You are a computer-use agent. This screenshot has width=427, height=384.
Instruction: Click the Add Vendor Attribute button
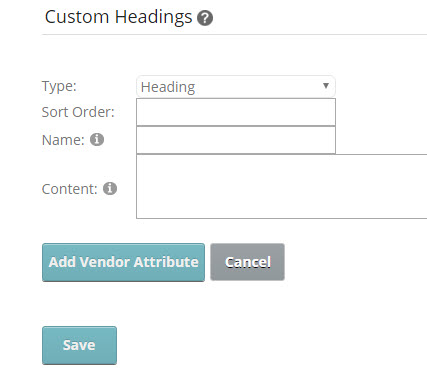coord(123,262)
